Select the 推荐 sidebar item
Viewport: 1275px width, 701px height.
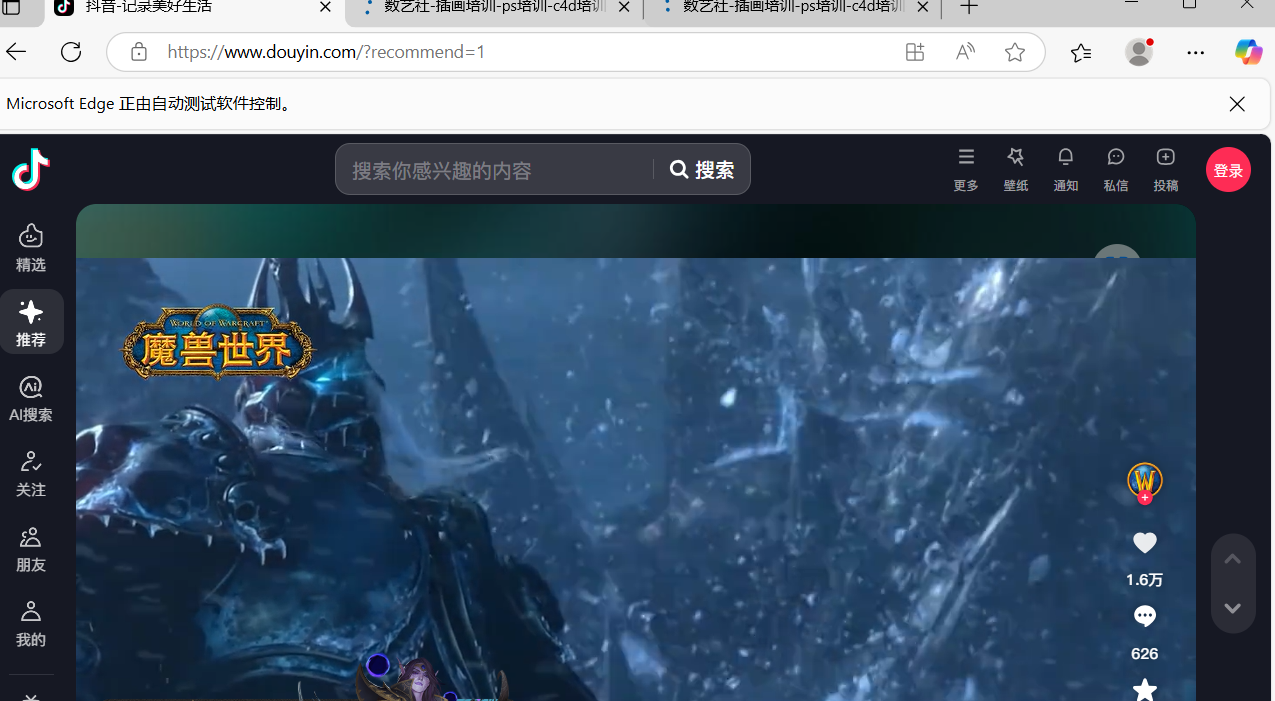[31, 322]
